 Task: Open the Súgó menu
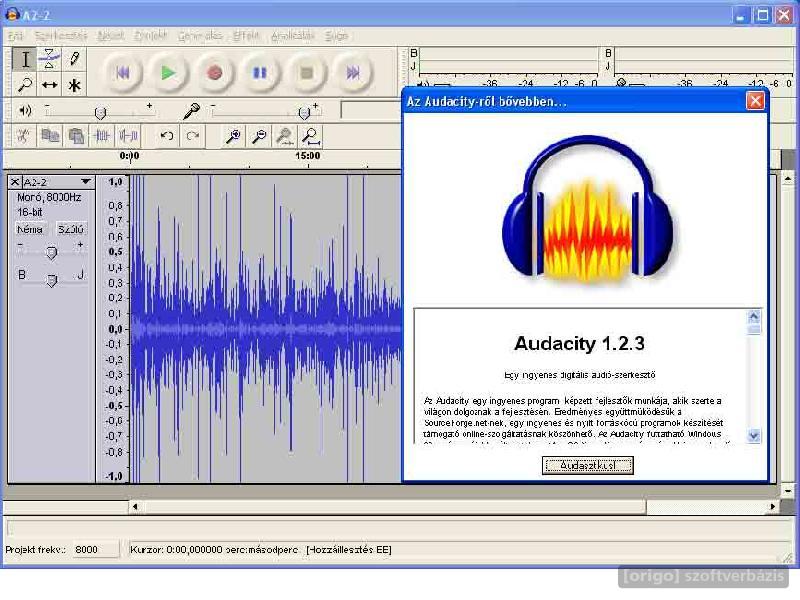(336, 36)
